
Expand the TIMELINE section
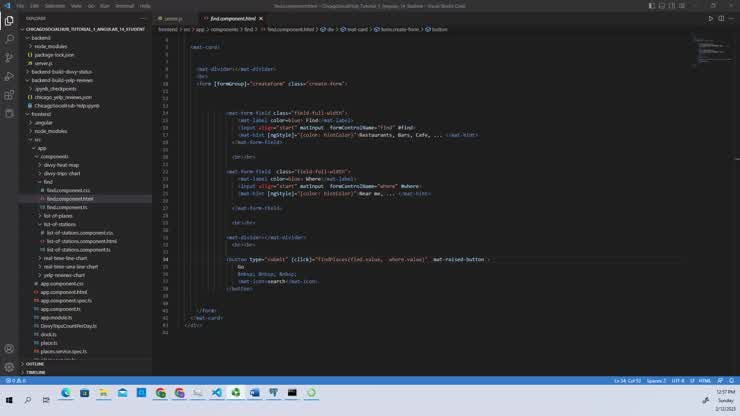[36, 372]
